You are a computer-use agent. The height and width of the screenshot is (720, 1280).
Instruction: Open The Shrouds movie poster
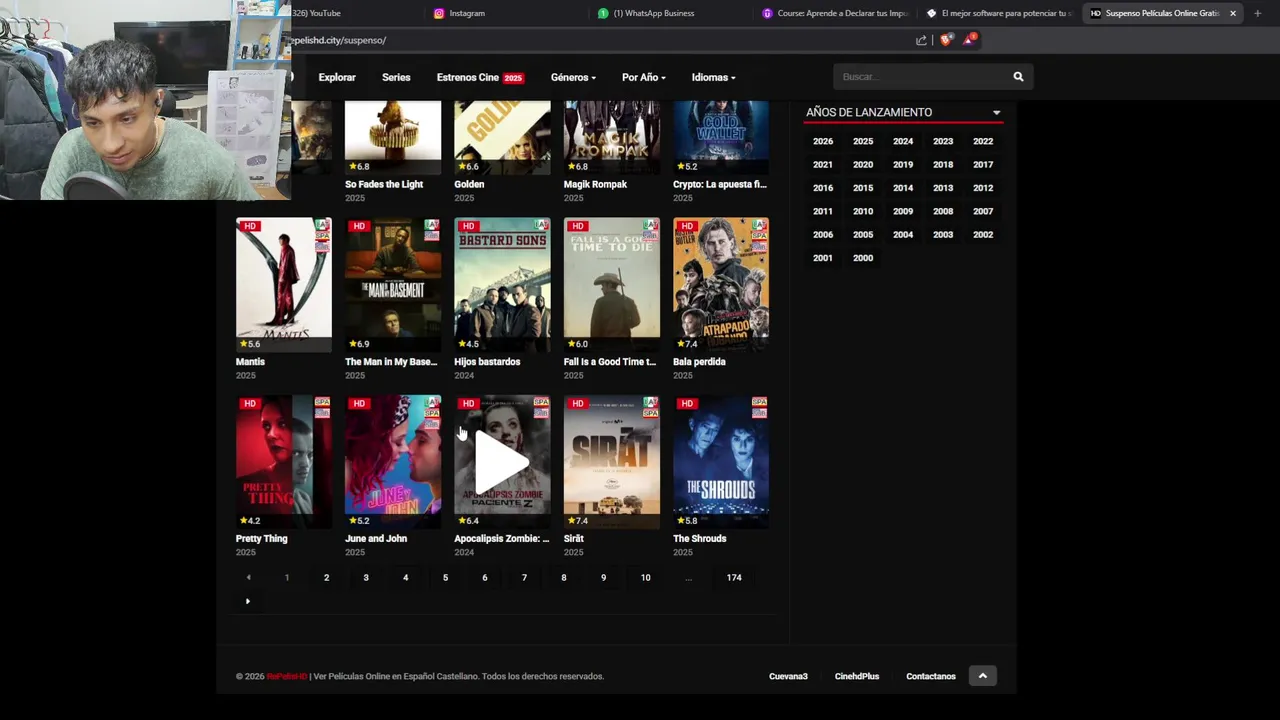[x=721, y=462]
